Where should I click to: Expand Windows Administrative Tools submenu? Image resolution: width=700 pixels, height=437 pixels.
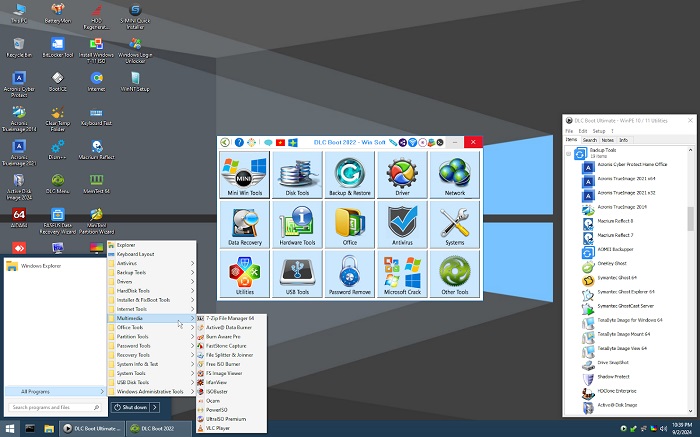151,391
